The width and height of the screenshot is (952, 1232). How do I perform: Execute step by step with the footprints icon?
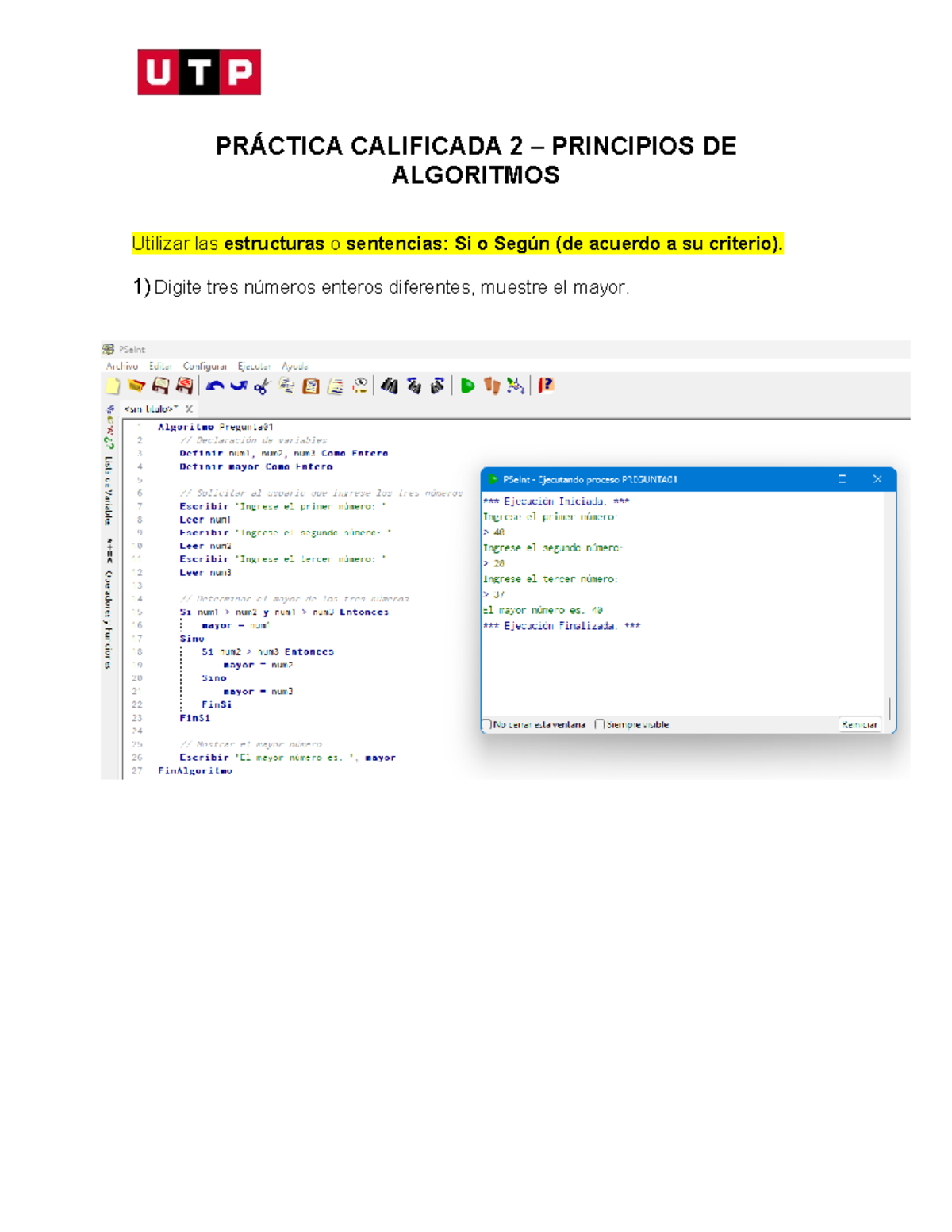click(x=492, y=386)
